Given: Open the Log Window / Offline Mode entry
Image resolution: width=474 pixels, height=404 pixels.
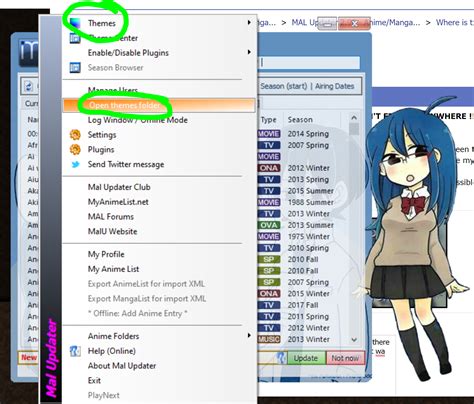Looking at the screenshot, I should tap(138, 120).
